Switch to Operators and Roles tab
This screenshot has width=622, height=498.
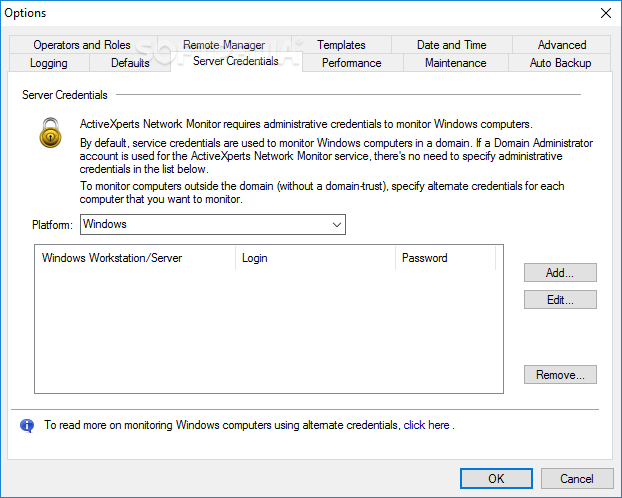(x=82, y=45)
